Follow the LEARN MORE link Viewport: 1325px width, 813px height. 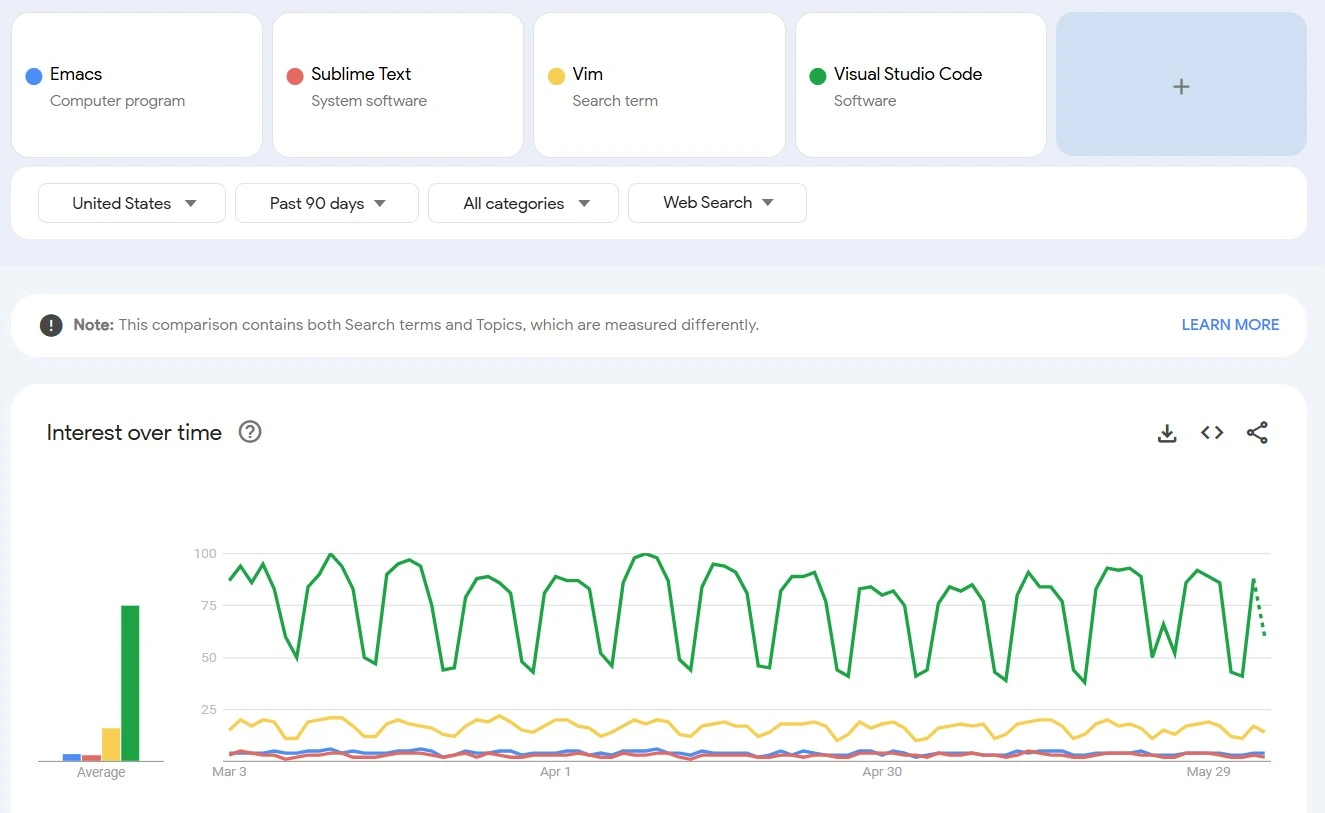click(1230, 325)
